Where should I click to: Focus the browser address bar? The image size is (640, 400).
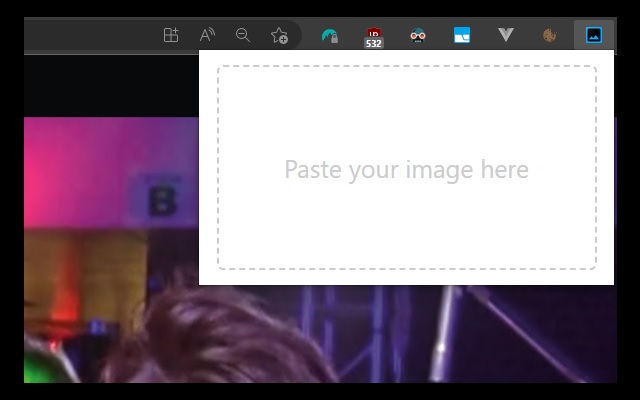(80, 35)
